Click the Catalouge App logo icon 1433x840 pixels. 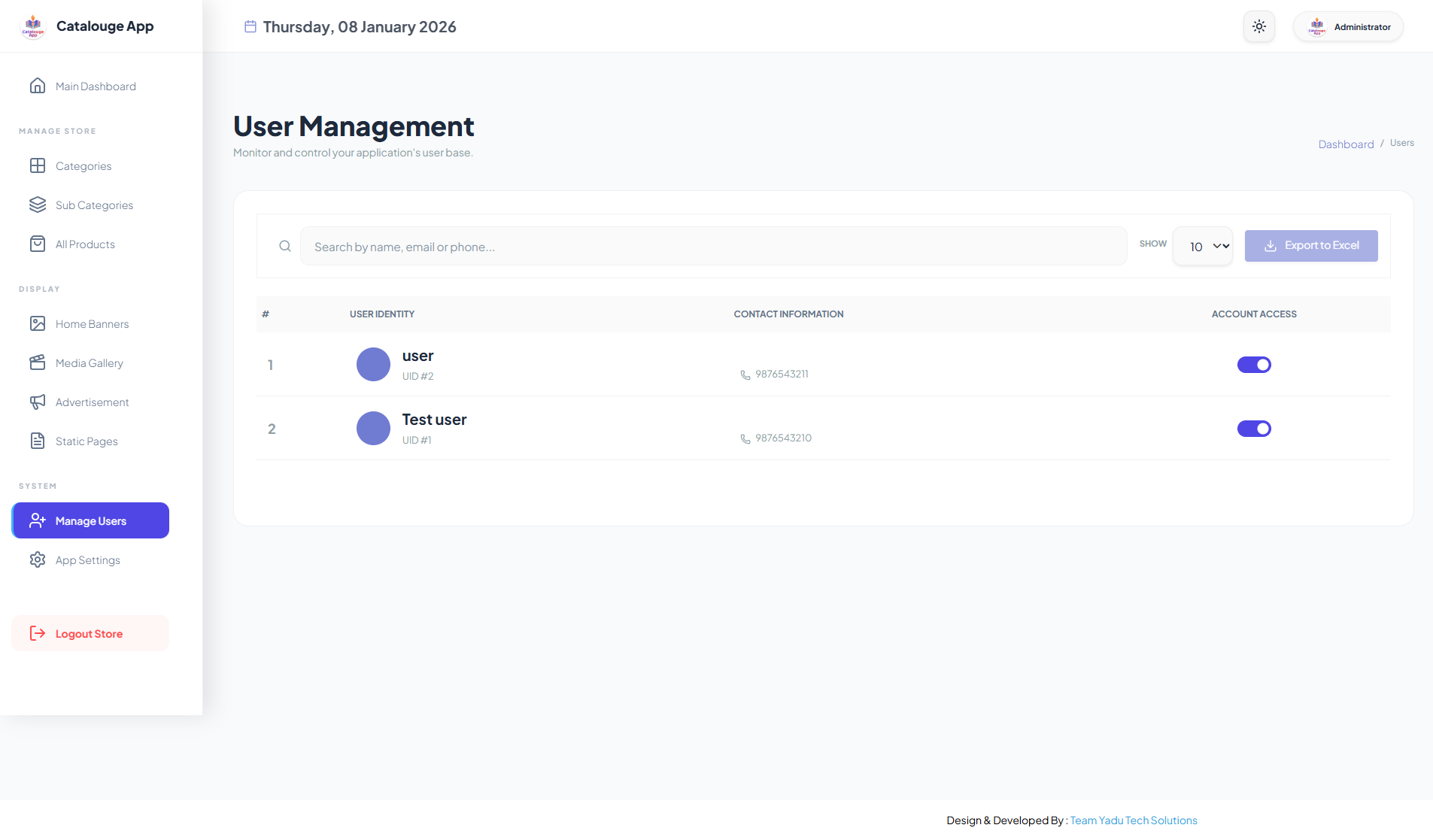(x=33, y=26)
